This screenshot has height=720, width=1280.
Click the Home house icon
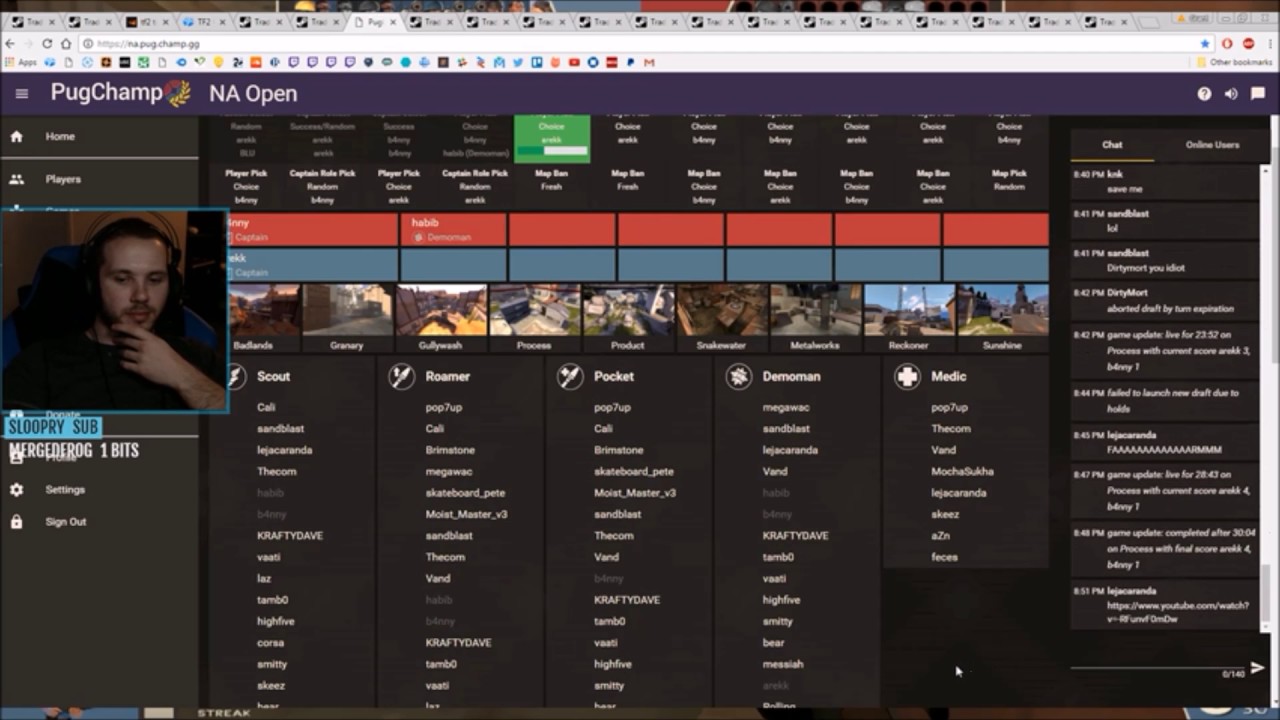coord(16,136)
